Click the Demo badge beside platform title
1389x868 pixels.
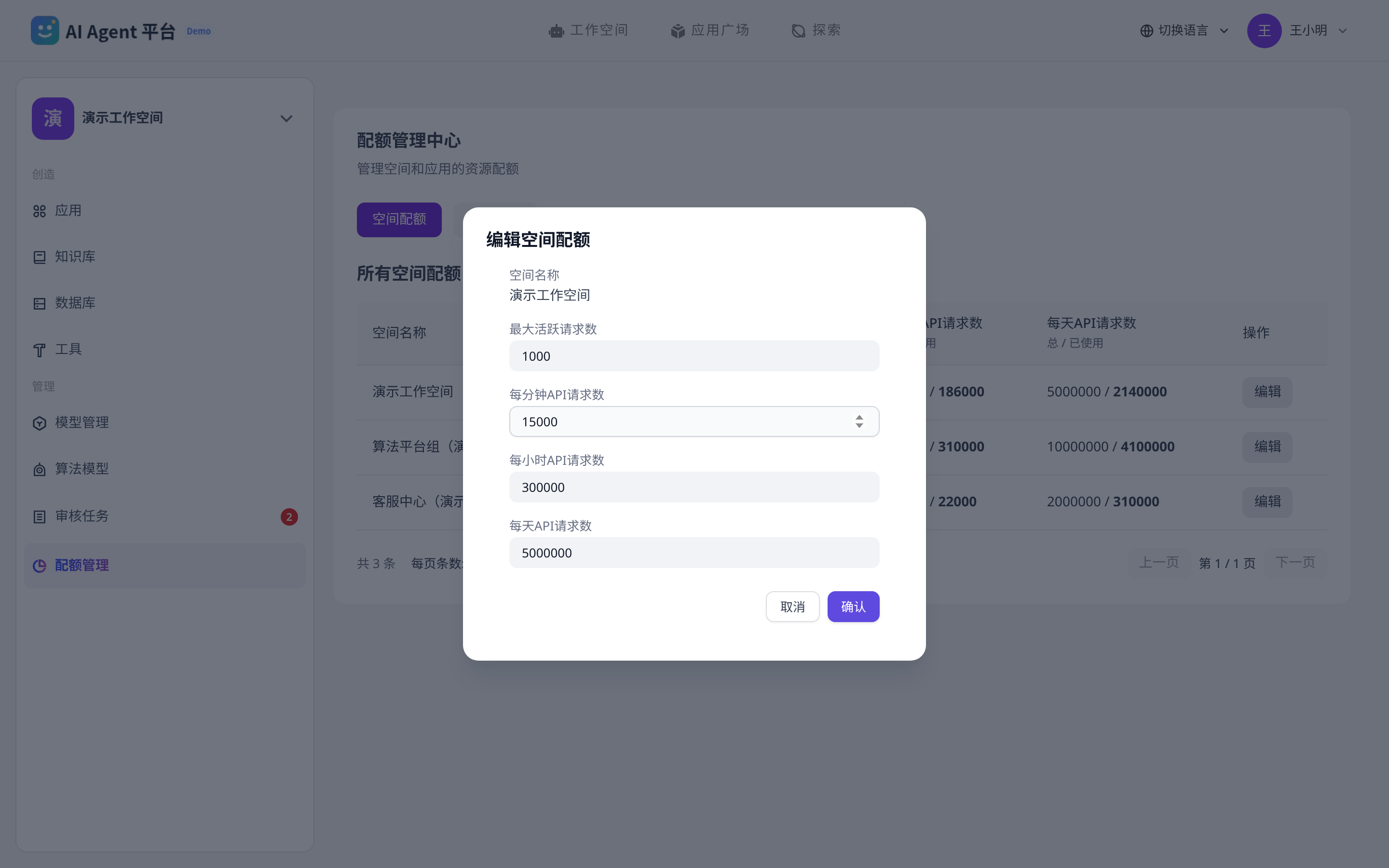199,31
